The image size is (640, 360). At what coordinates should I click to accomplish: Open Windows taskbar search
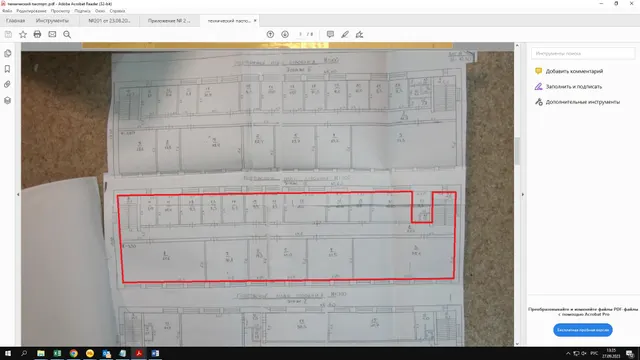pyautogui.click(x=24, y=353)
